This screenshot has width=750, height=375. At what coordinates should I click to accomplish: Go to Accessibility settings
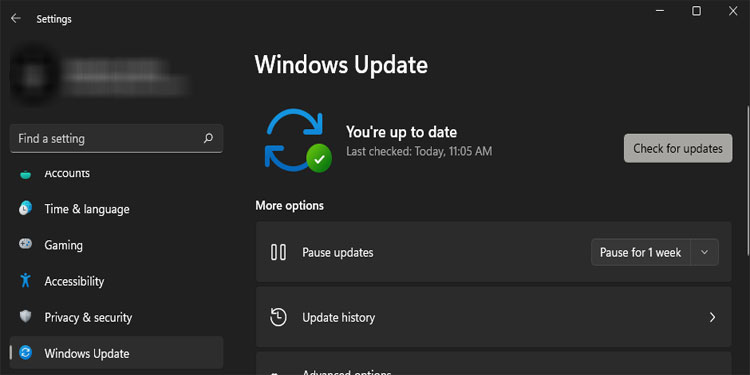click(116, 281)
